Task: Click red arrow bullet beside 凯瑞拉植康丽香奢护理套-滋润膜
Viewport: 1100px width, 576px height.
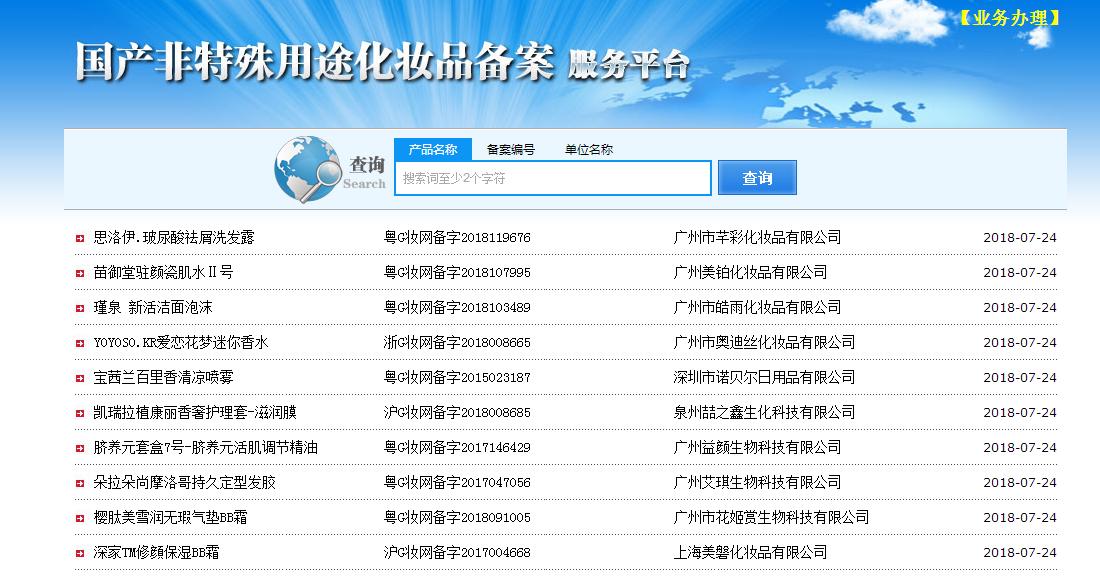Action: (80, 414)
